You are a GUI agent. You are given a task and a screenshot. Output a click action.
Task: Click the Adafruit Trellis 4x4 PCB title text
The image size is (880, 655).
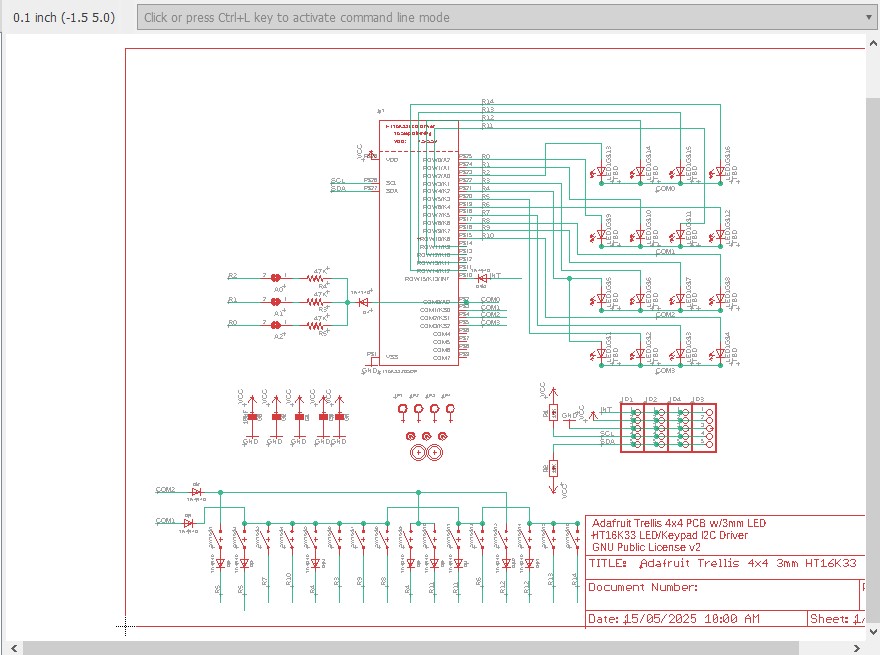pos(679,523)
